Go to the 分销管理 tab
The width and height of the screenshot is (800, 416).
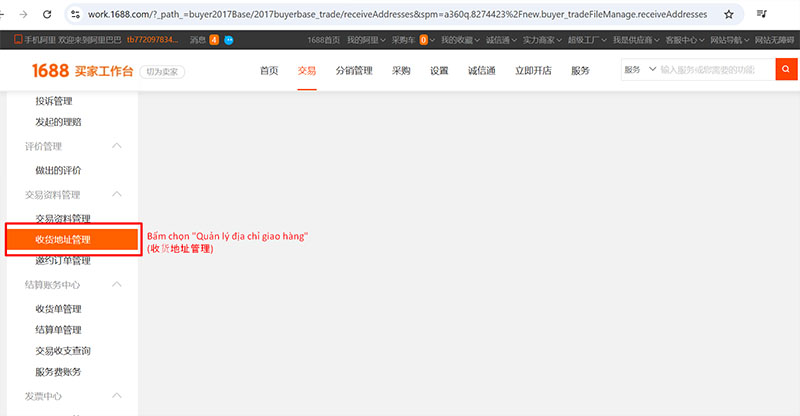point(354,71)
